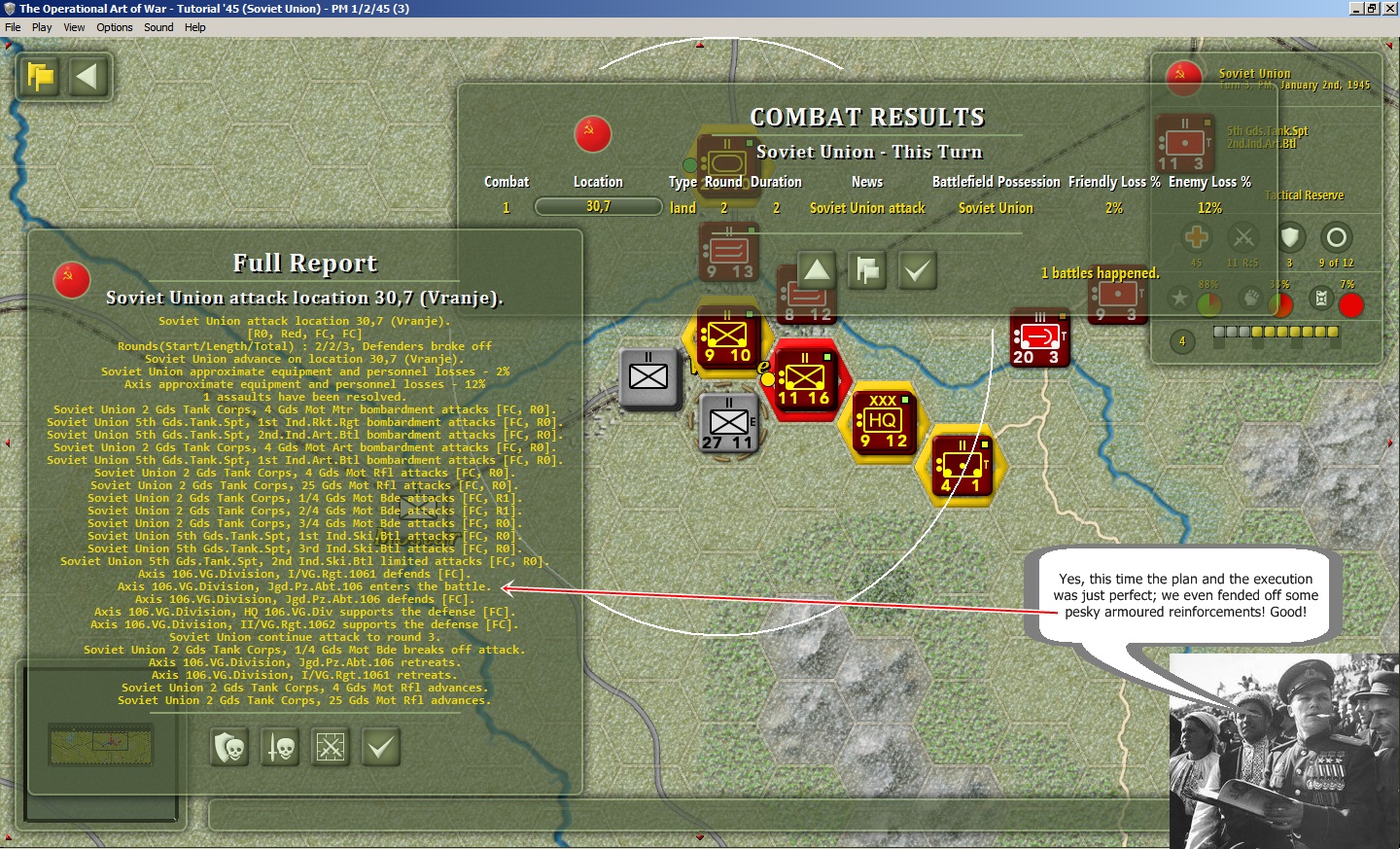Click the turn number 4 circle
The width and height of the screenshot is (1400, 849).
coord(1182,341)
